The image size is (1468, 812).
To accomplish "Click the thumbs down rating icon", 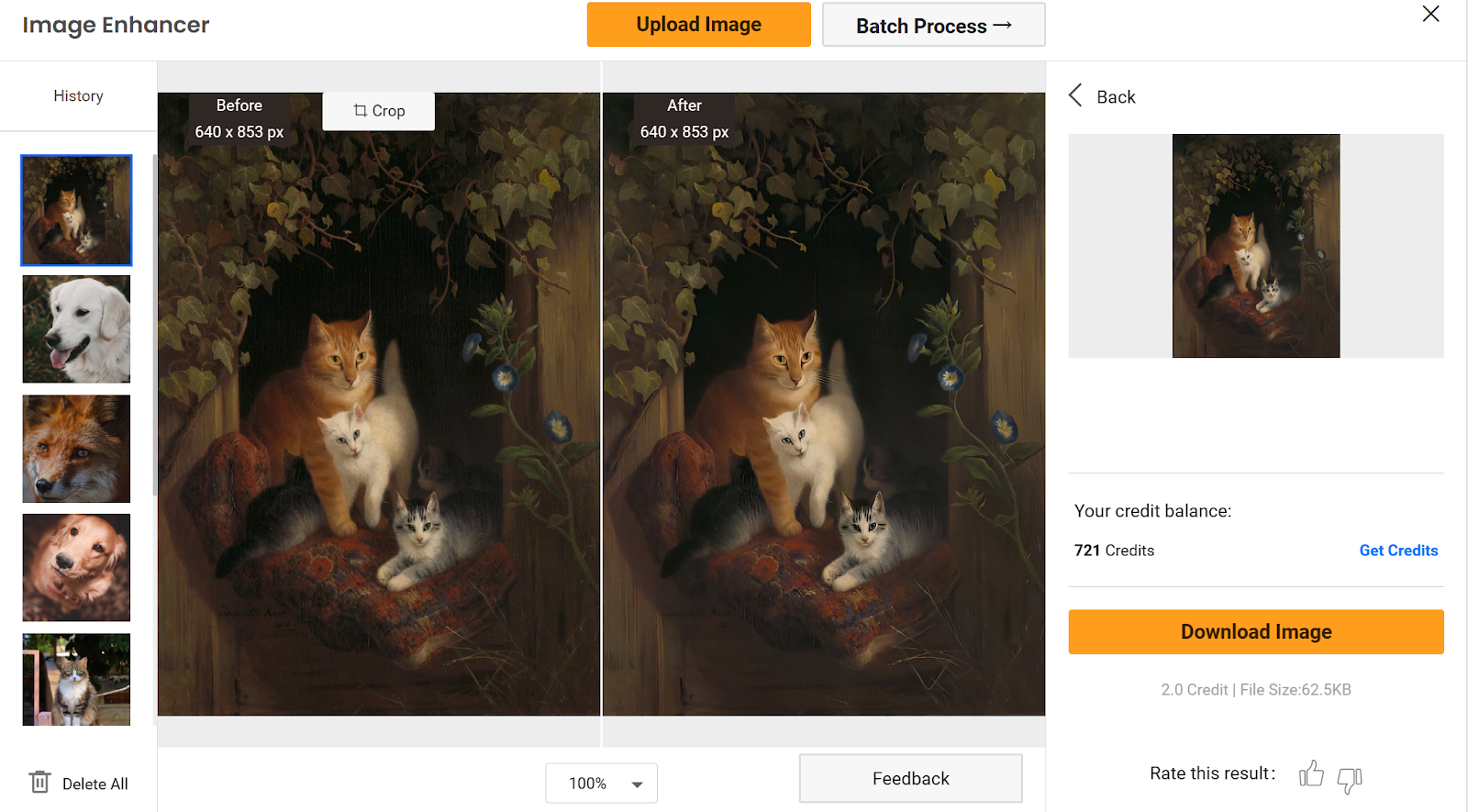I will click(x=1350, y=779).
